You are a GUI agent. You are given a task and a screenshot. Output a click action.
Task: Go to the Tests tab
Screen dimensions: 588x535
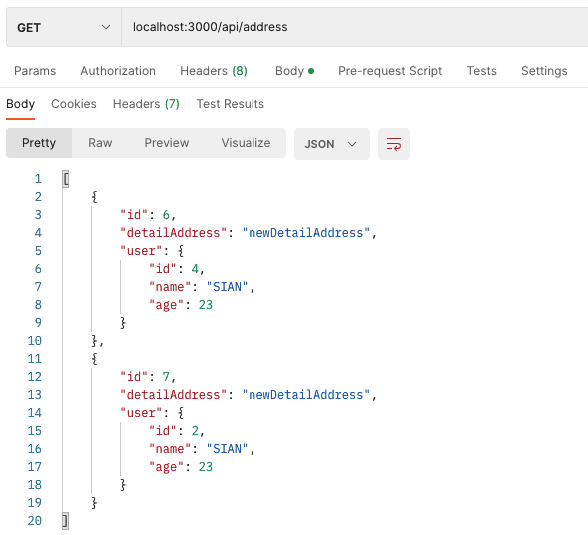click(x=482, y=71)
